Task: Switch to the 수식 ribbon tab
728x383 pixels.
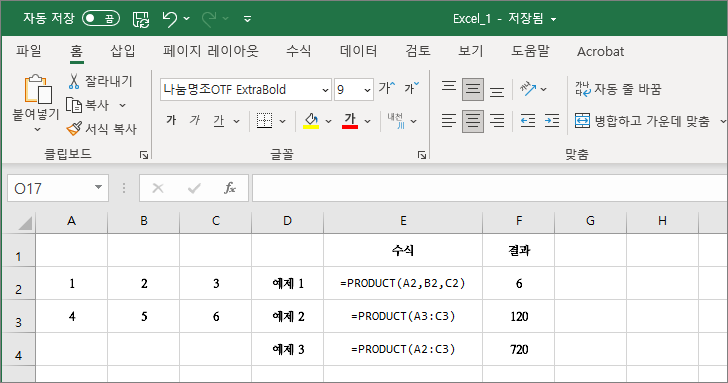Action: coord(299,51)
